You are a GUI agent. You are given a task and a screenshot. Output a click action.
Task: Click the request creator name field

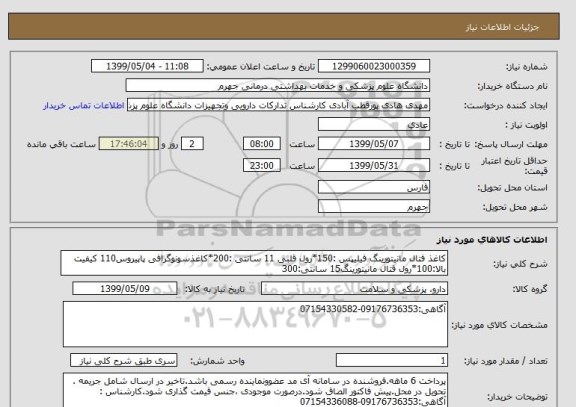pyautogui.click(x=278, y=105)
